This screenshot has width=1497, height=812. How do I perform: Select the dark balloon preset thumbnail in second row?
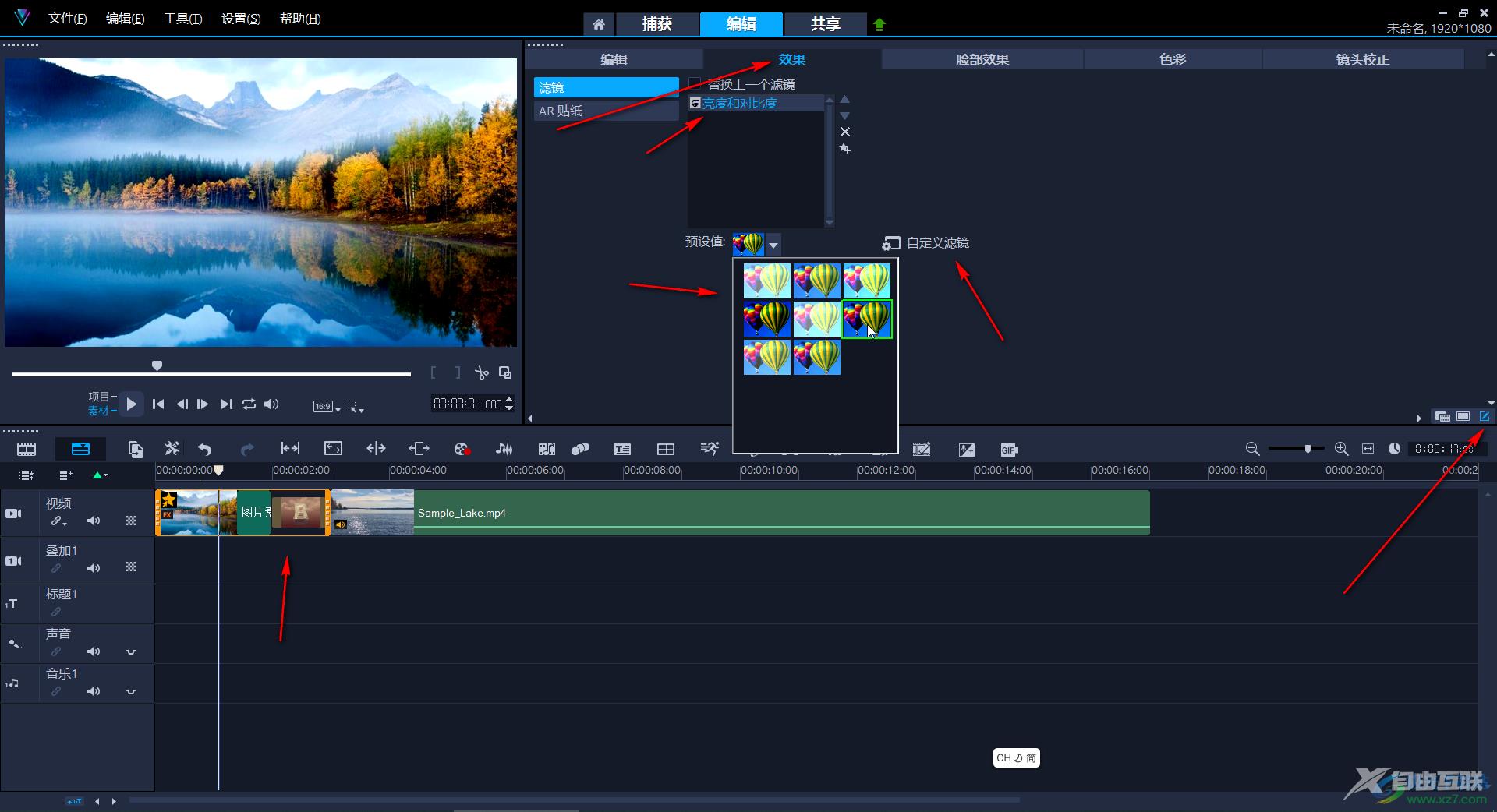[767, 319]
